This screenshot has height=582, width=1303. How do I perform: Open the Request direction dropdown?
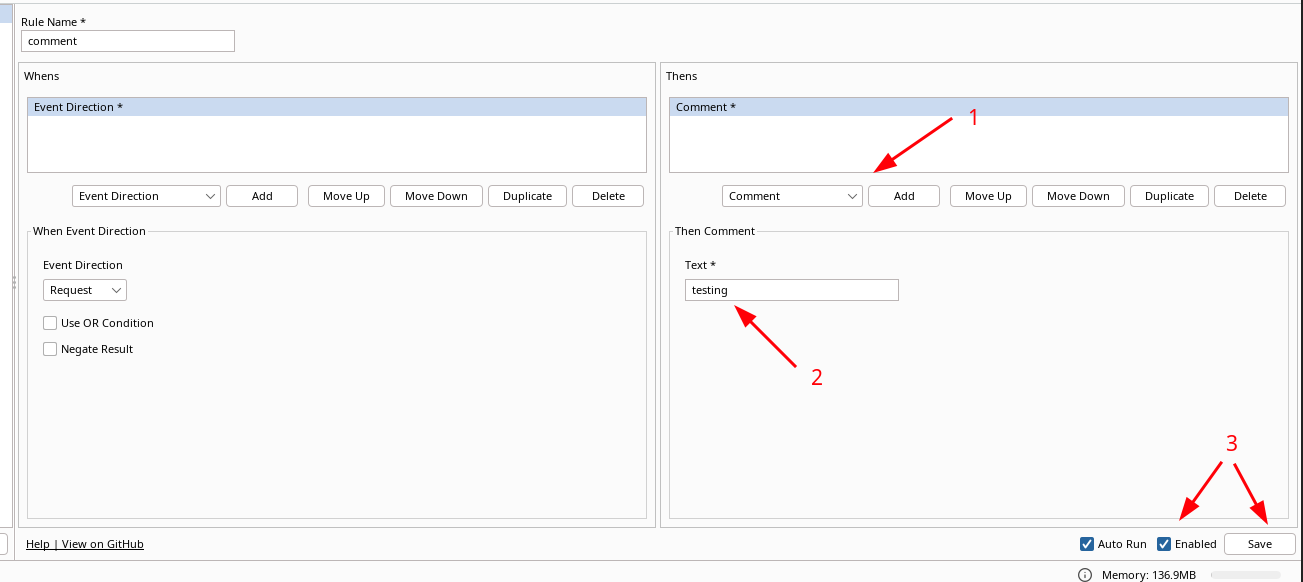click(x=84, y=290)
